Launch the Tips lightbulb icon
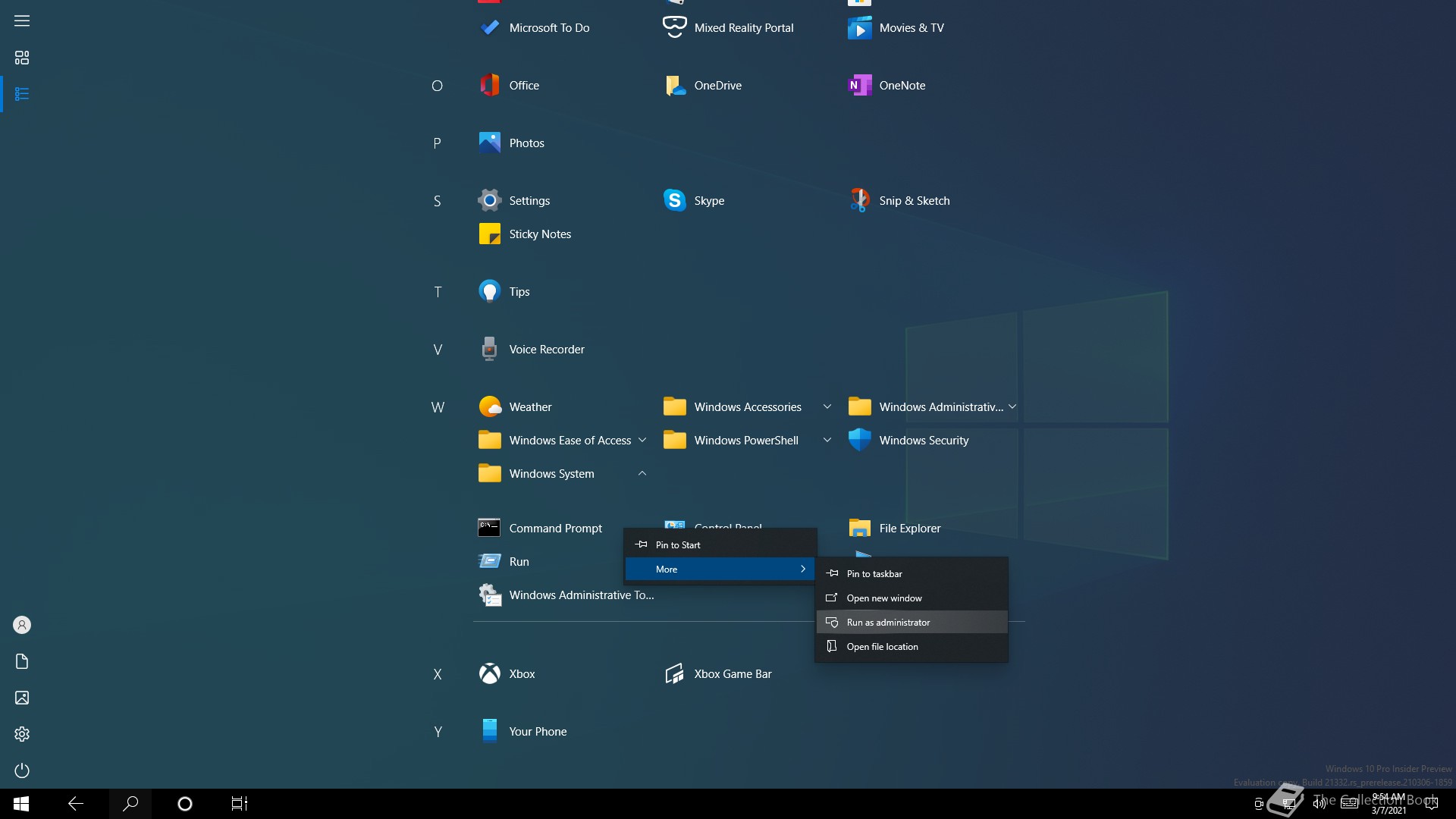This screenshot has width=1456, height=819. [x=490, y=292]
